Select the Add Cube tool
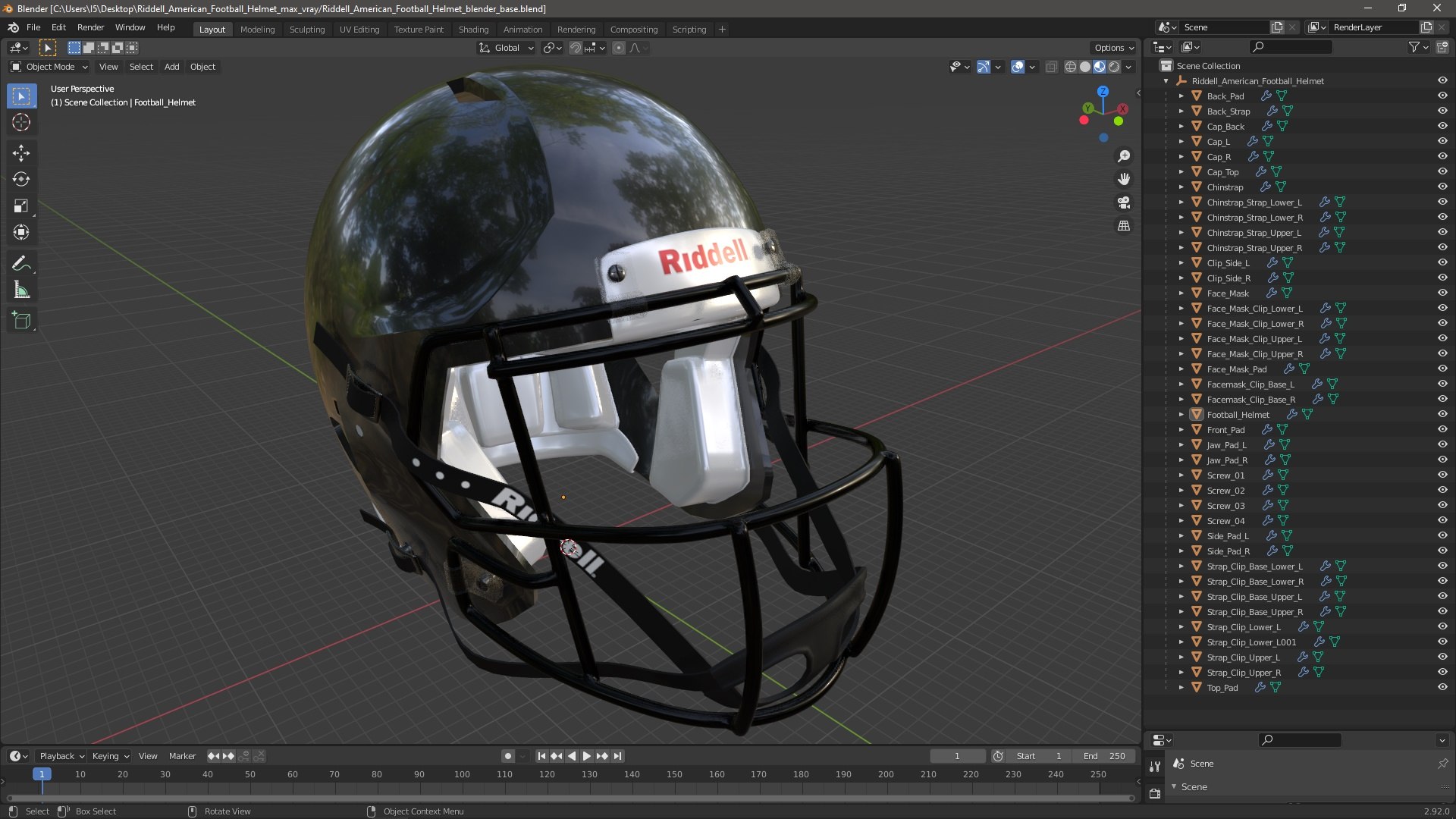This screenshot has width=1456, height=819. point(21,321)
